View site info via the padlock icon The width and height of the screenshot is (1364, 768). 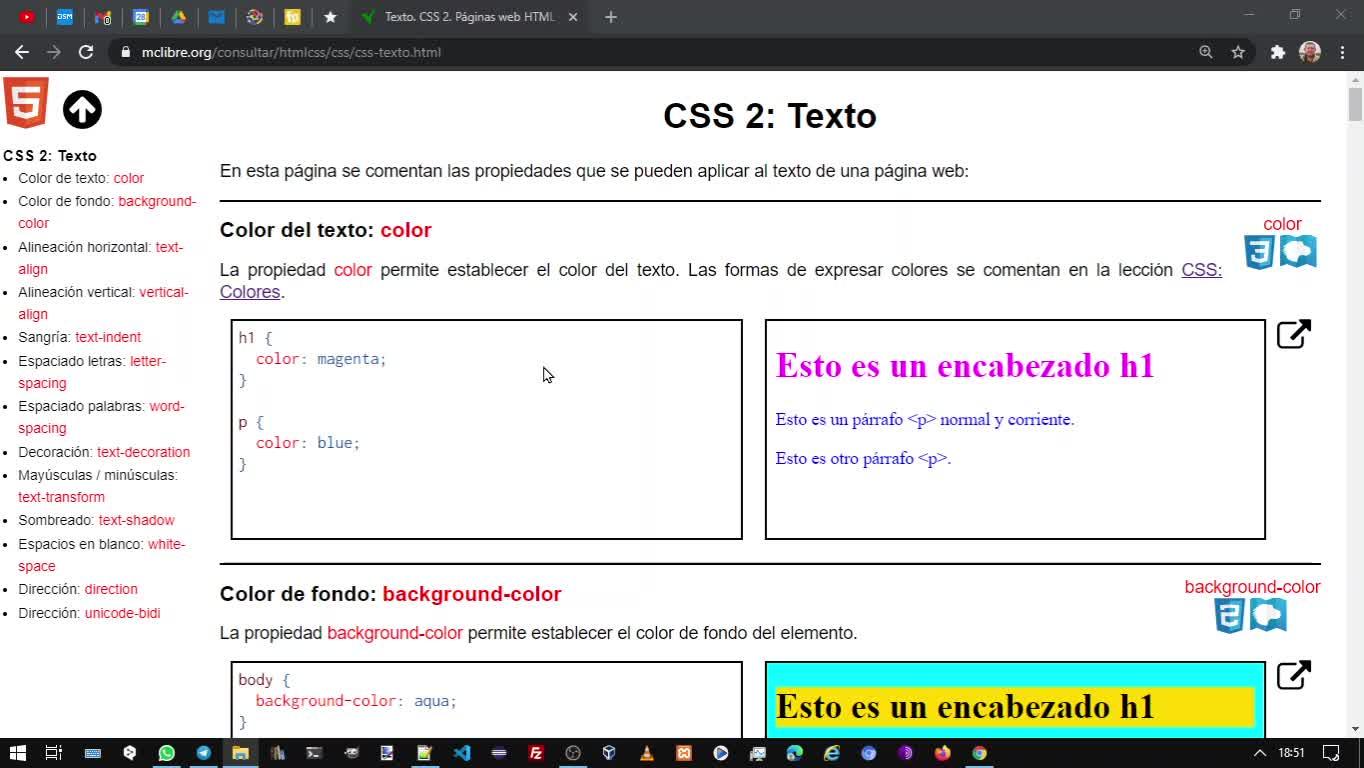tap(125, 52)
